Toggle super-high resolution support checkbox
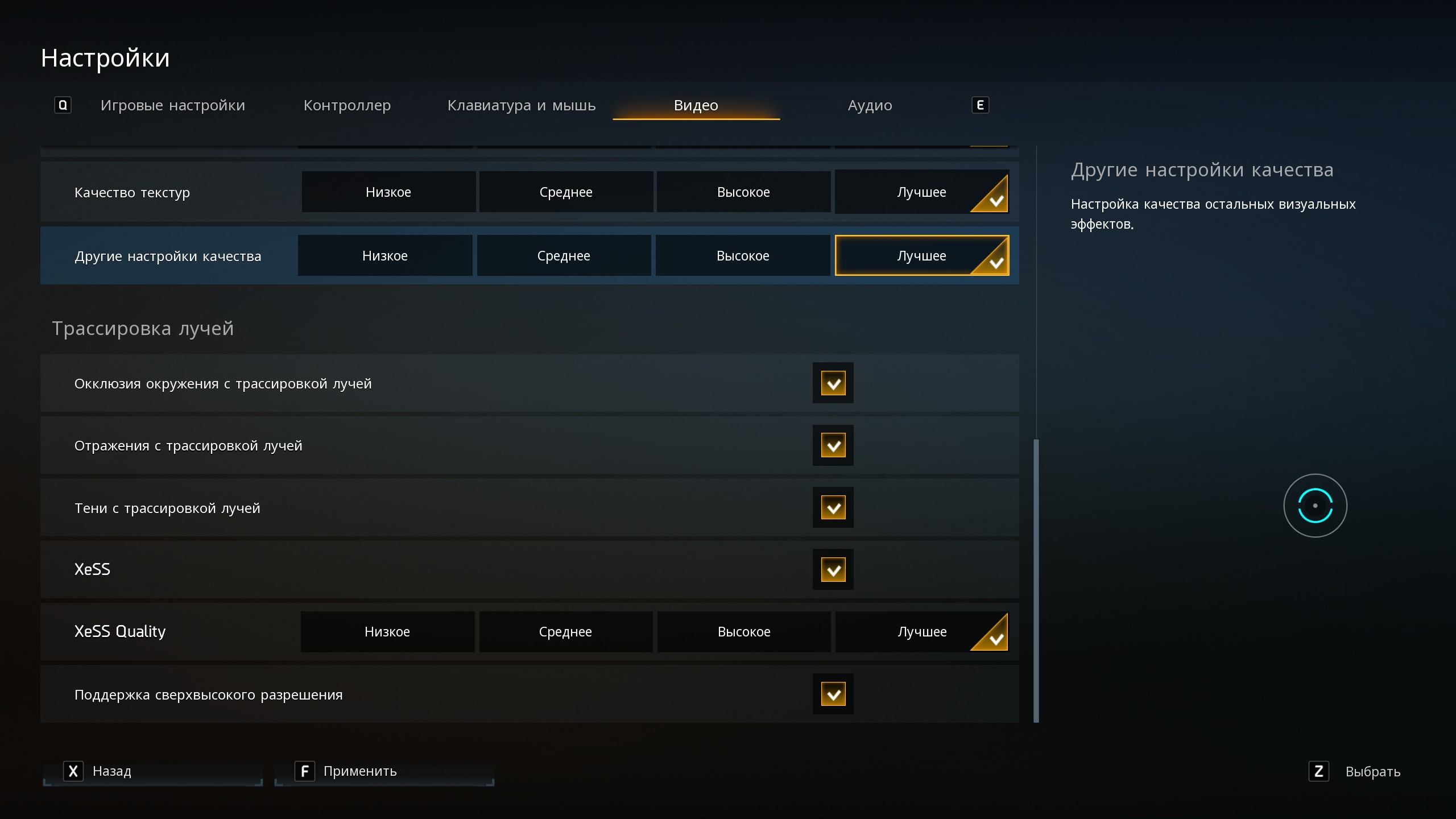Screen dimensions: 1456x819 pyautogui.click(x=833, y=694)
